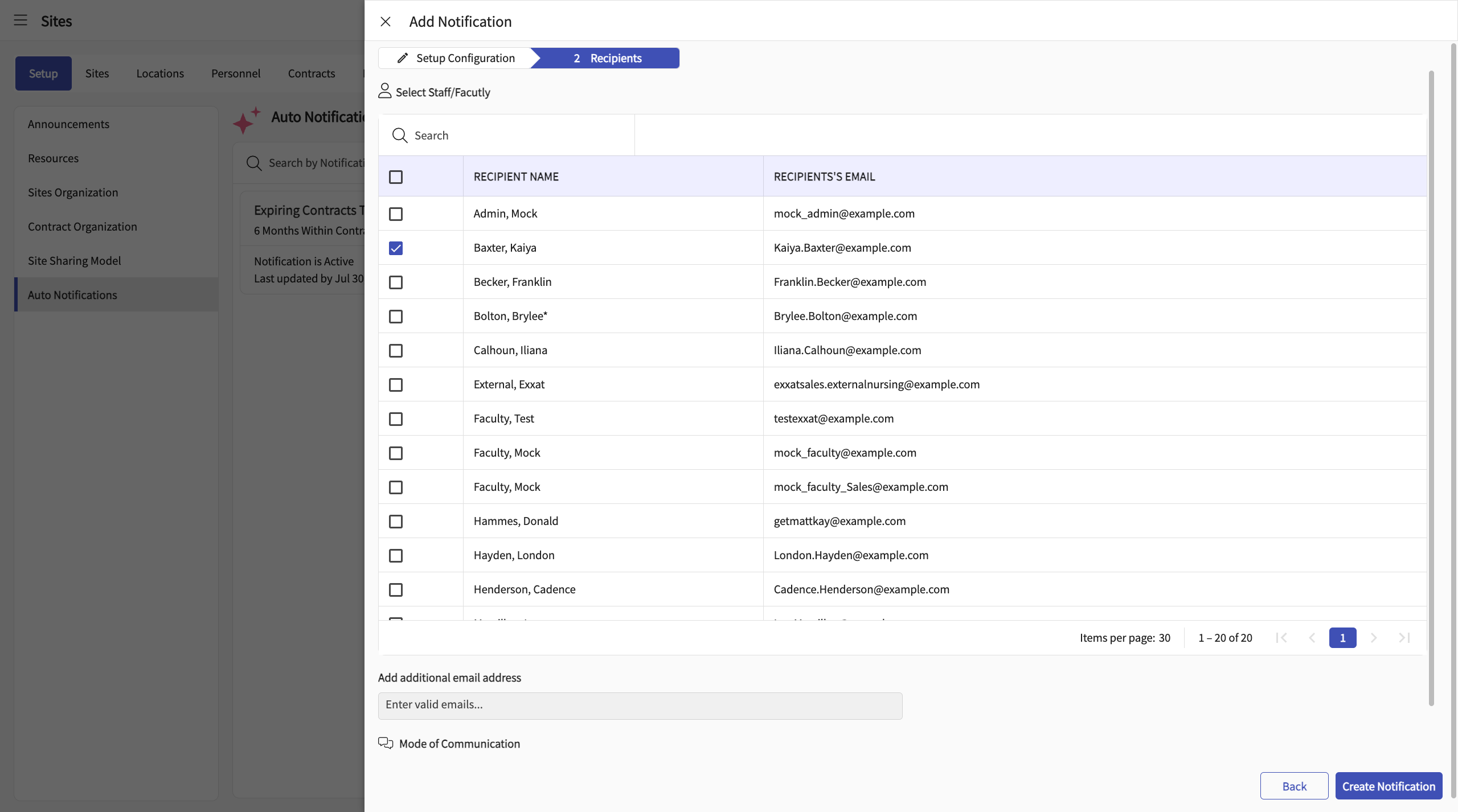This screenshot has width=1458, height=812.
Task: Select Auto Notifications in the sidebar
Action: [72, 295]
